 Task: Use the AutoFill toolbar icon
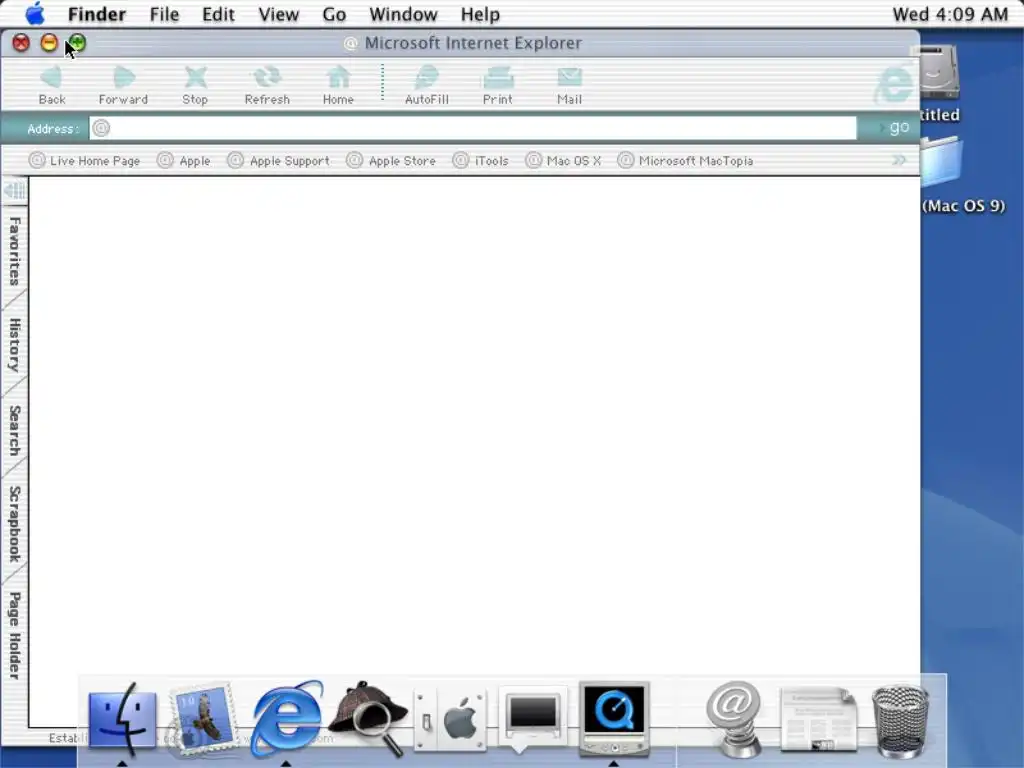[x=426, y=84]
